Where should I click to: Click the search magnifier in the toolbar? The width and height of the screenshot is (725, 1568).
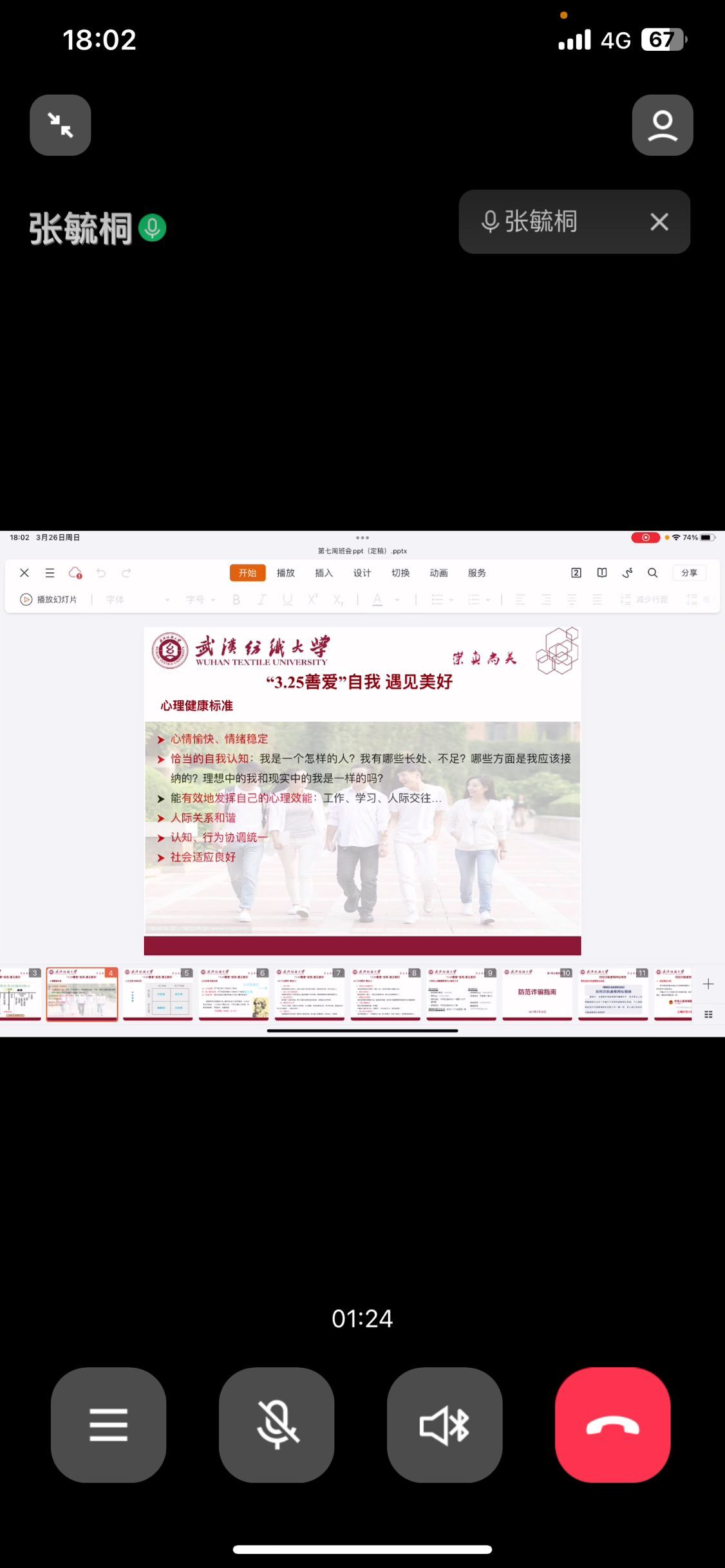coord(652,573)
